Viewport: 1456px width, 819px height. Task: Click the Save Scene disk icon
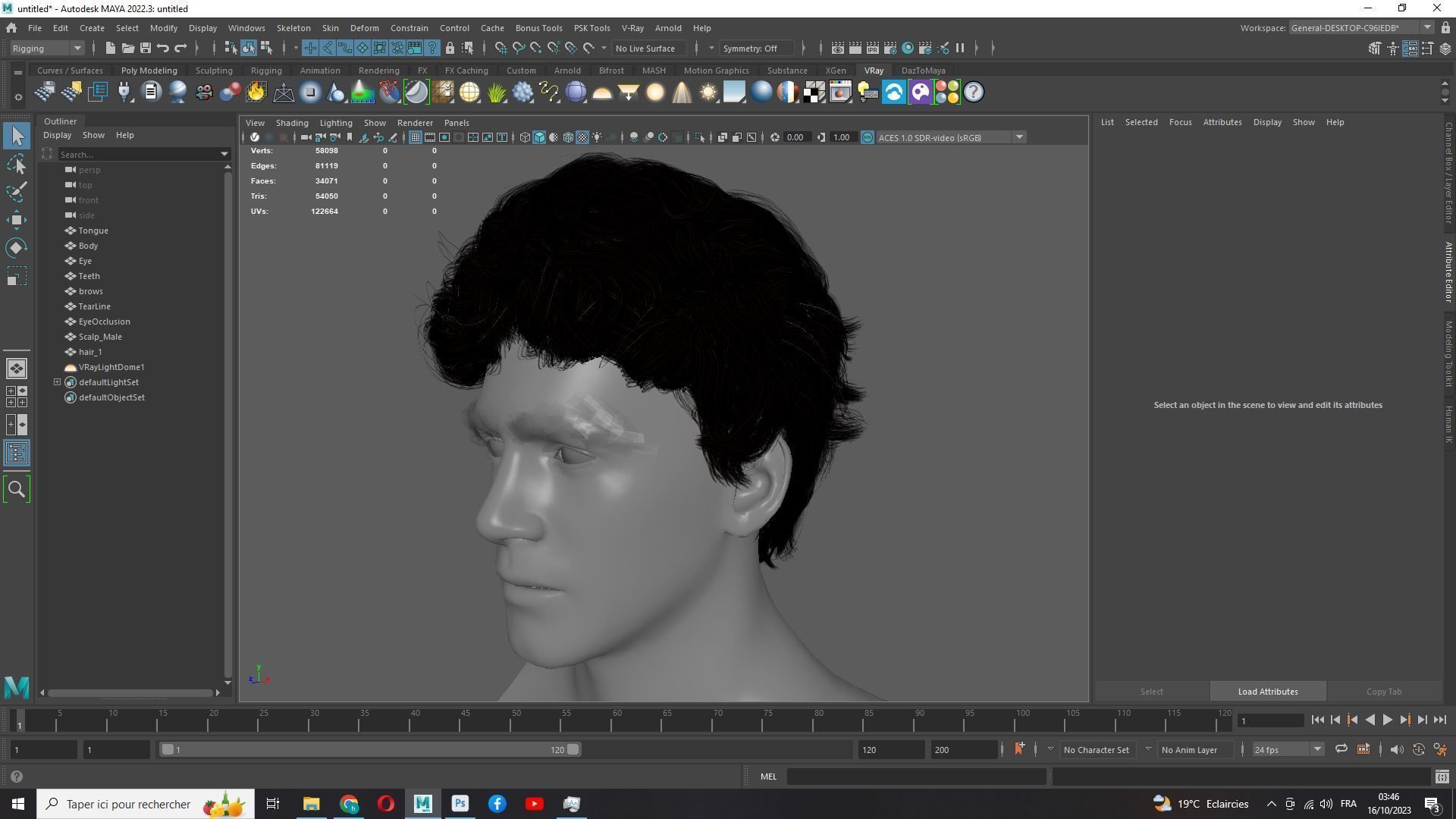click(145, 49)
